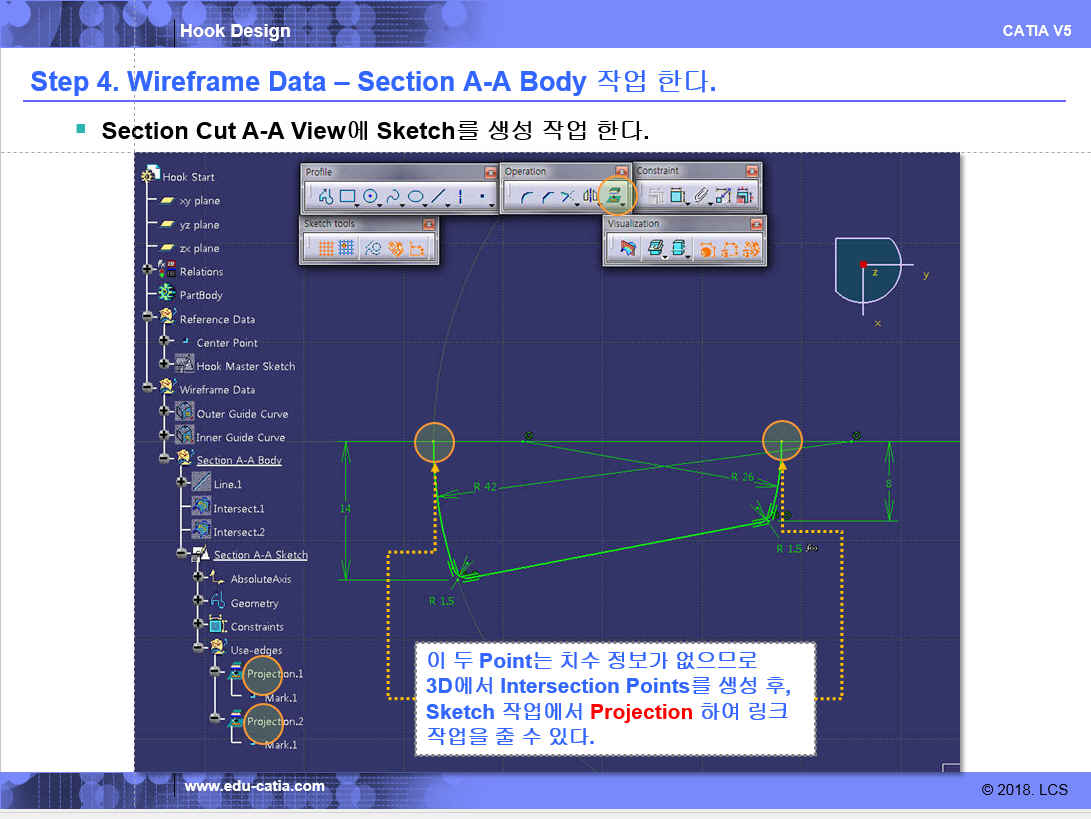
Task: Select the Line tool in Profile toolbar
Action: 439,197
